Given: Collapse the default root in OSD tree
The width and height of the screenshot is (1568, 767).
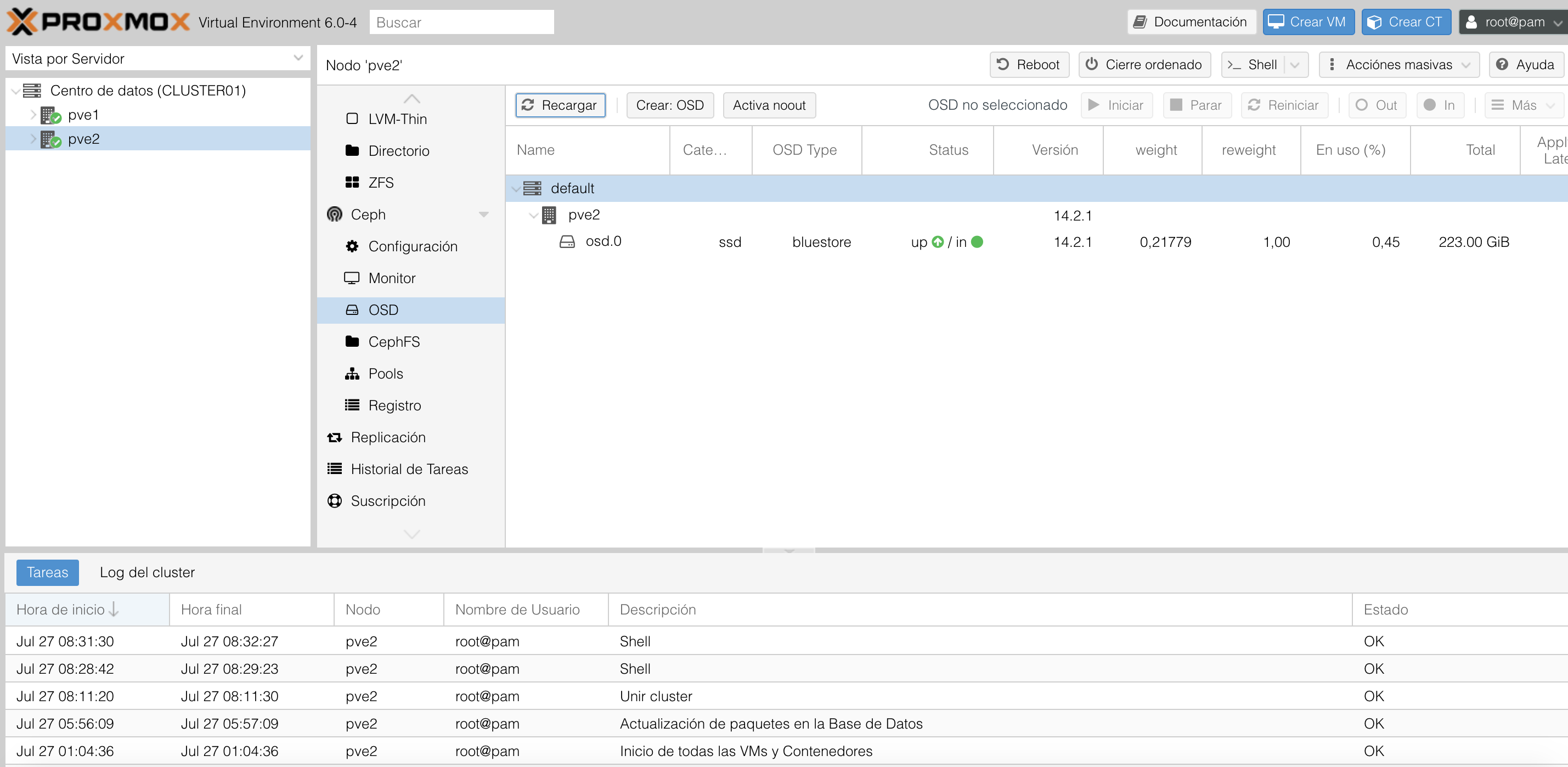Looking at the screenshot, I should 517,188.
